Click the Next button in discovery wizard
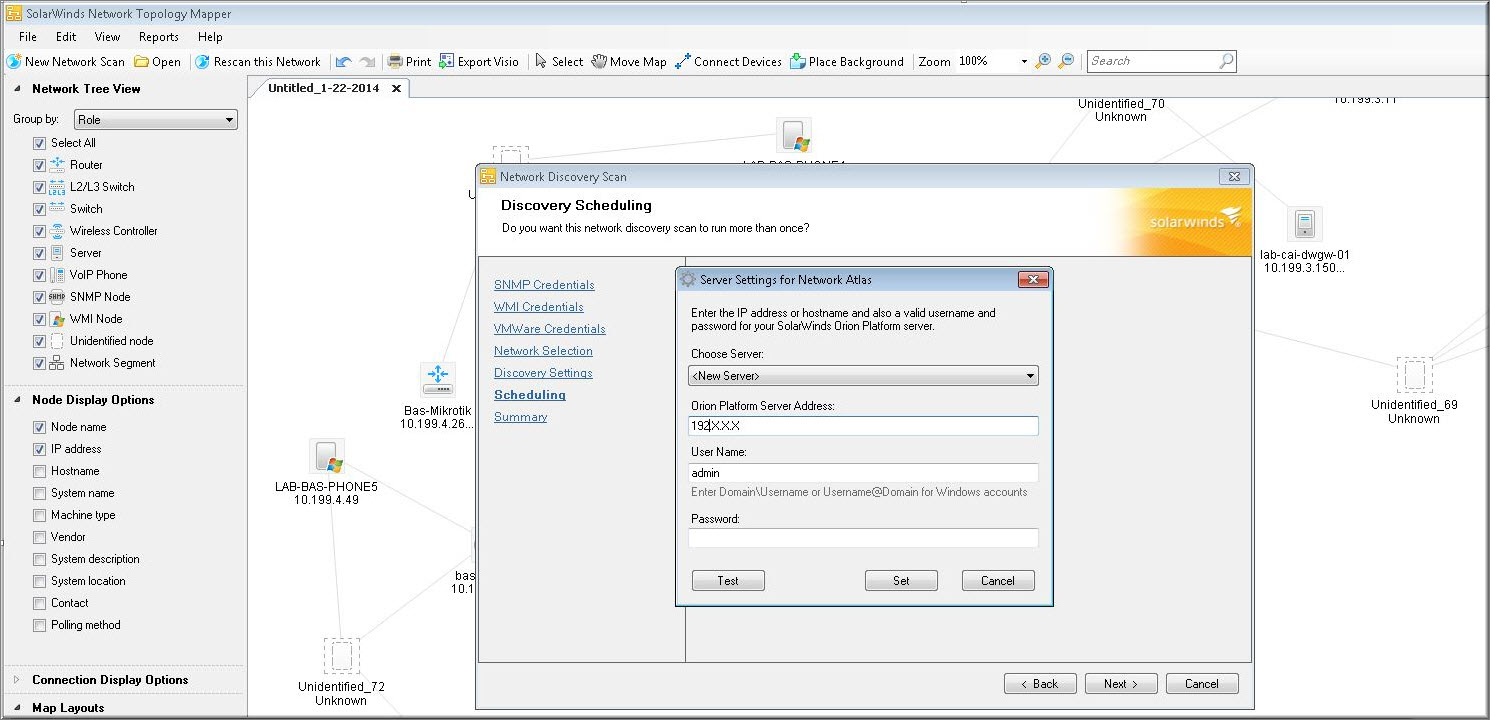The height and width of the screenshot is (720, 1490). (1121, 684)
